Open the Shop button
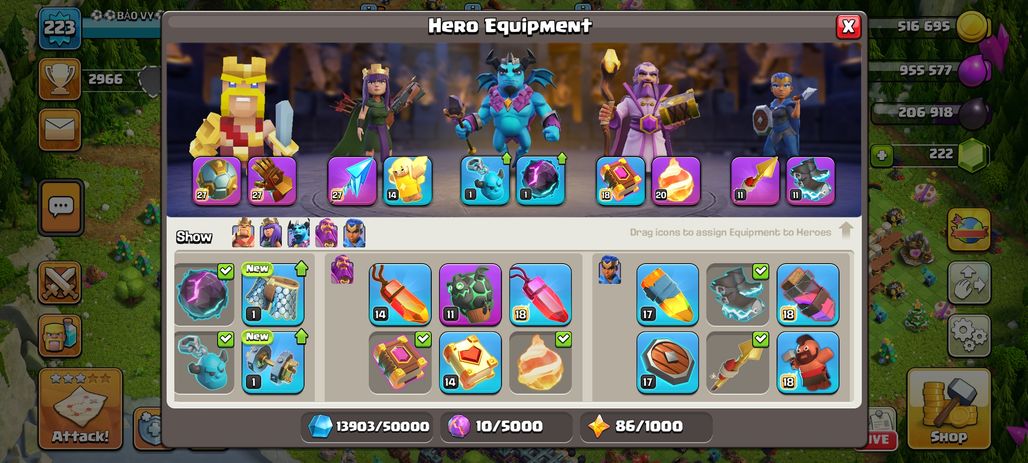 pos(948,408)
